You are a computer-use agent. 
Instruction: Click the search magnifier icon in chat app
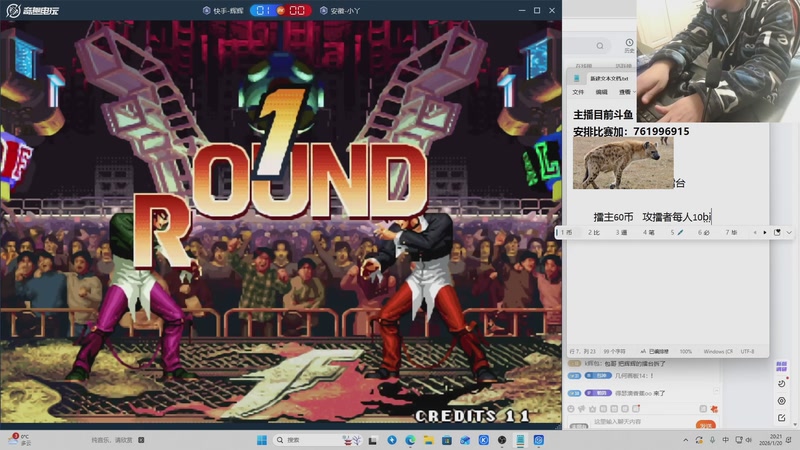(600, 46)
